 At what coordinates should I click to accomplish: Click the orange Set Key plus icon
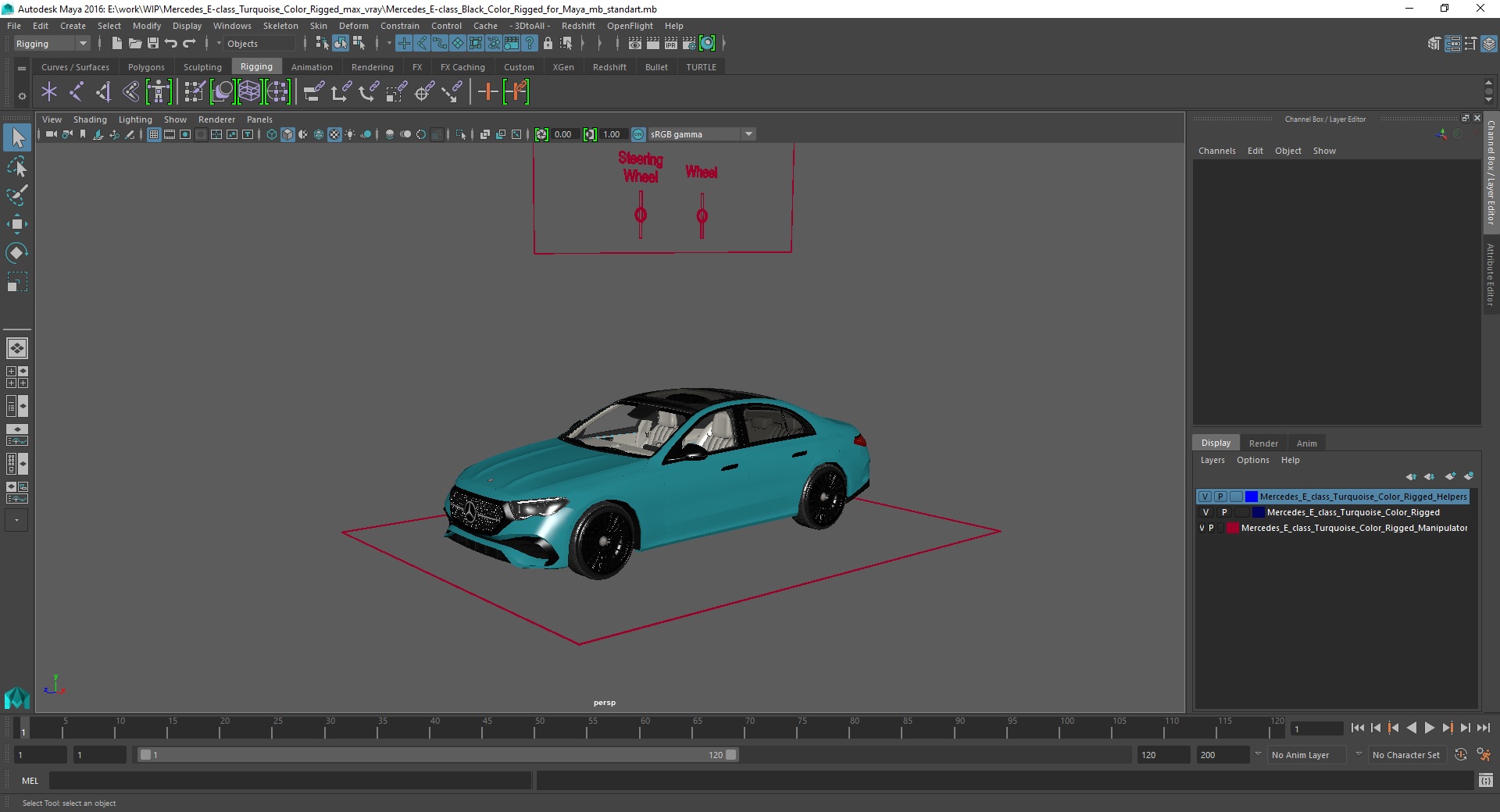click(487, 92)
